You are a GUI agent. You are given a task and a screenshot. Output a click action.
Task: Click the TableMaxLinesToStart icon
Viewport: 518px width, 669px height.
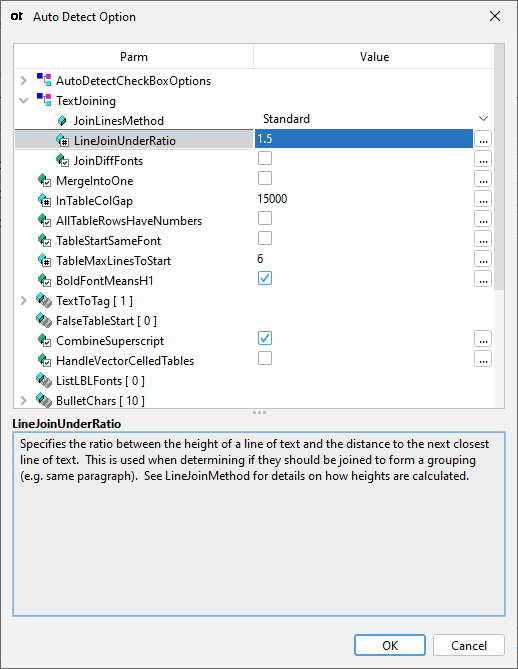tap(44, 260)
